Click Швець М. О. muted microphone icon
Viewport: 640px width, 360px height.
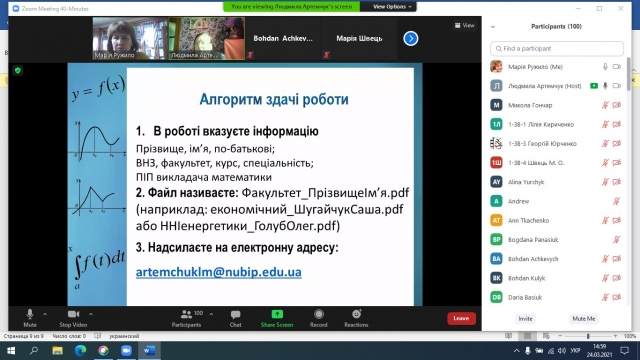[x=605, y=162]
